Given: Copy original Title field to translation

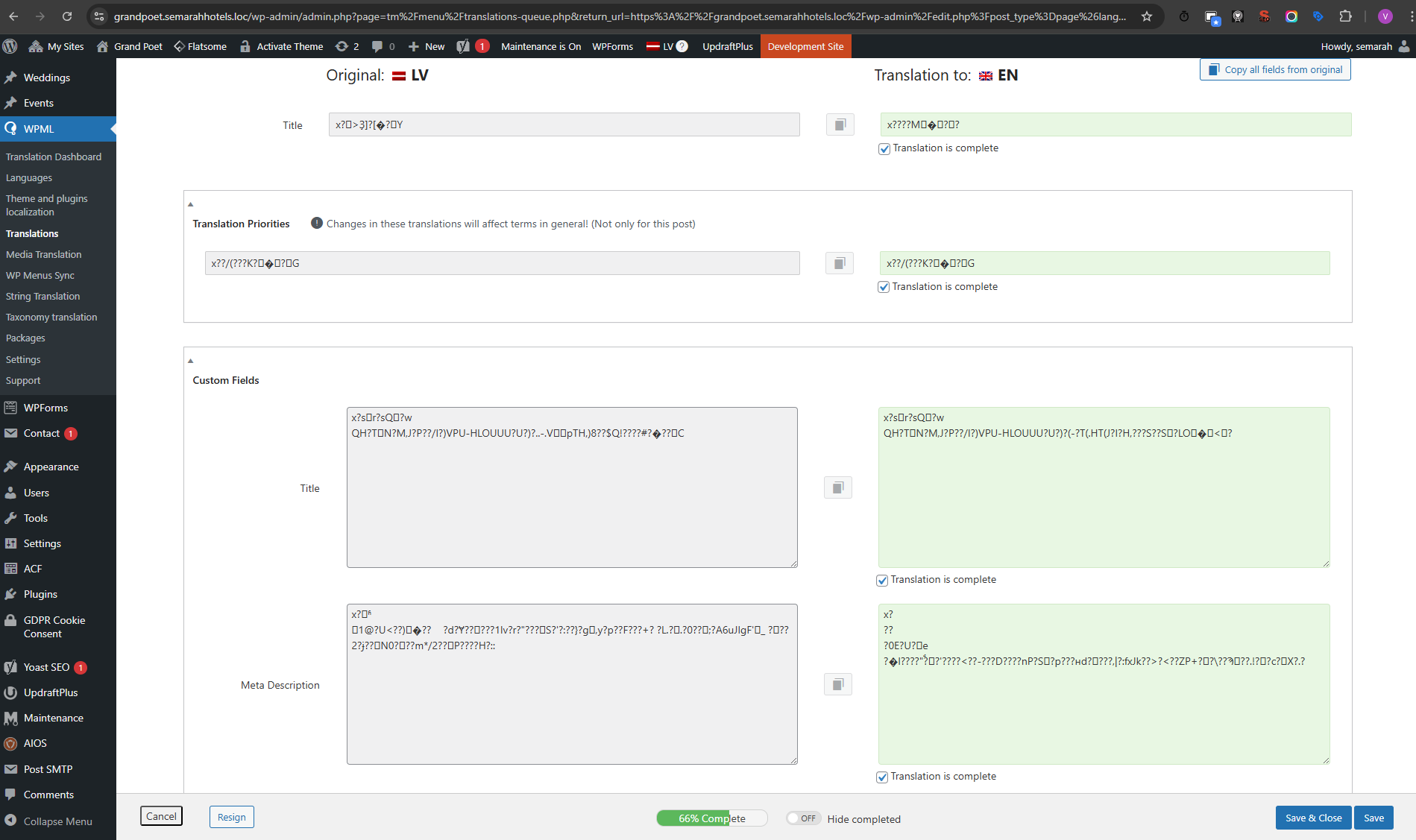Looking at the screenshot, I should click(840, 124).
